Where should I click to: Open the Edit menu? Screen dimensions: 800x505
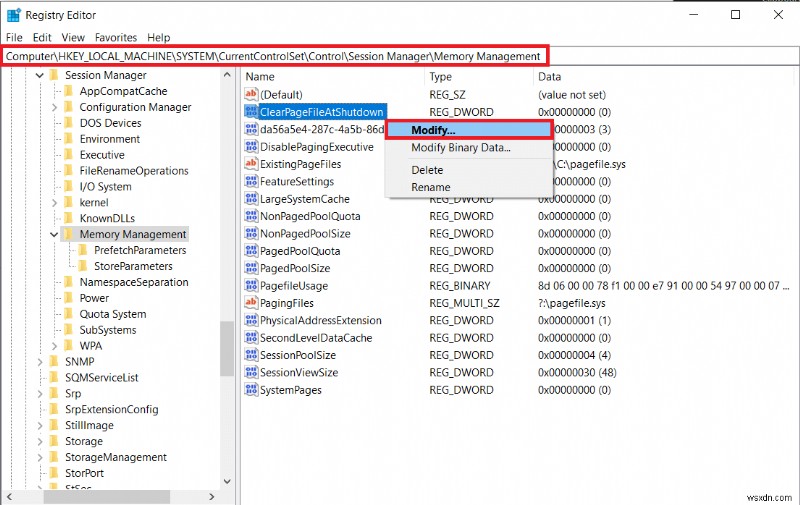(42, 37)
